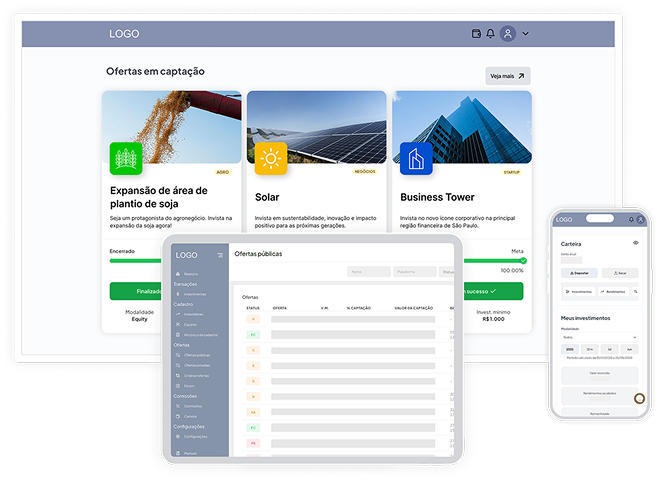This screenshot has height=481, width=658.
Task: Open the user profile avatar in desktop header
Action: point(508,34)
